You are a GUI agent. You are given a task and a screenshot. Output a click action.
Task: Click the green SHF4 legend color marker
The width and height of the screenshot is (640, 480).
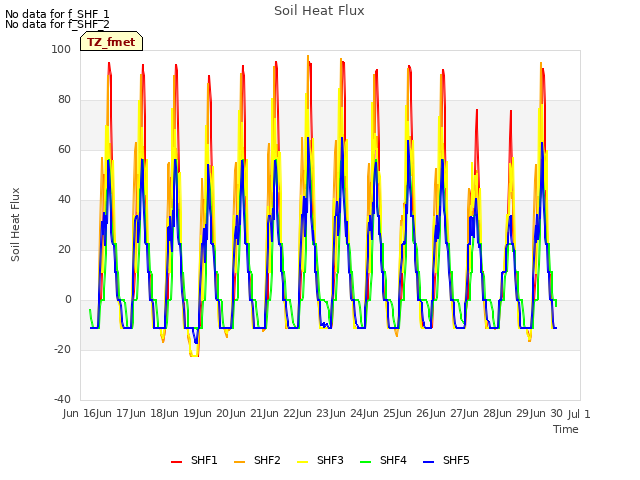366,462
